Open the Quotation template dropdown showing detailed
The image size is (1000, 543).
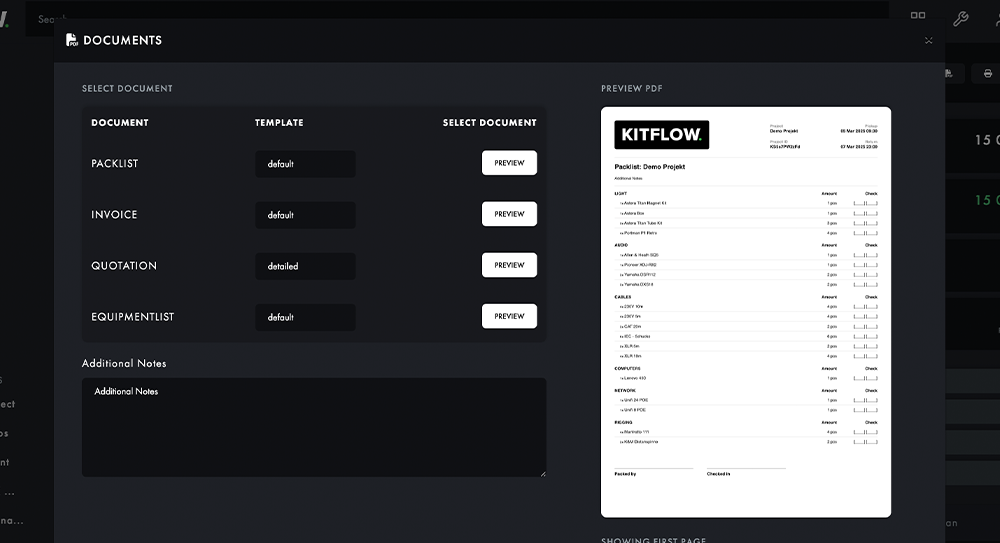(x=305, y=266)
